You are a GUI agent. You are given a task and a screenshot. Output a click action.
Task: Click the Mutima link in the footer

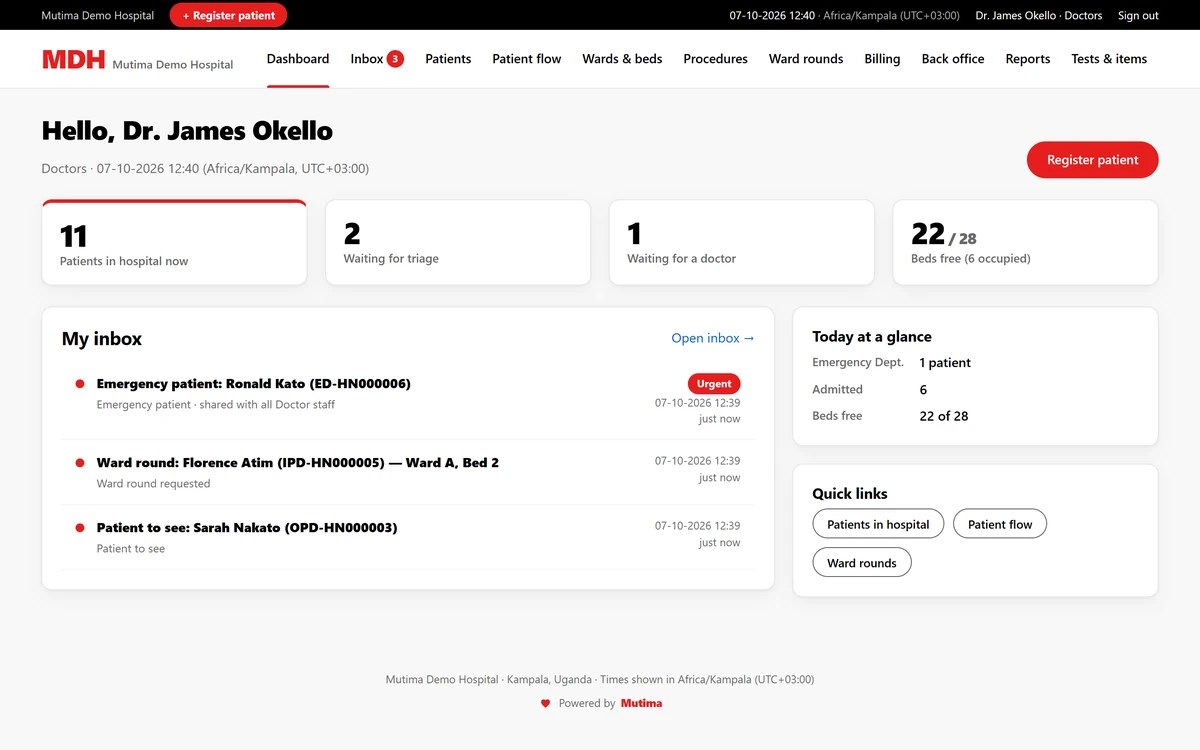(641, 703)
